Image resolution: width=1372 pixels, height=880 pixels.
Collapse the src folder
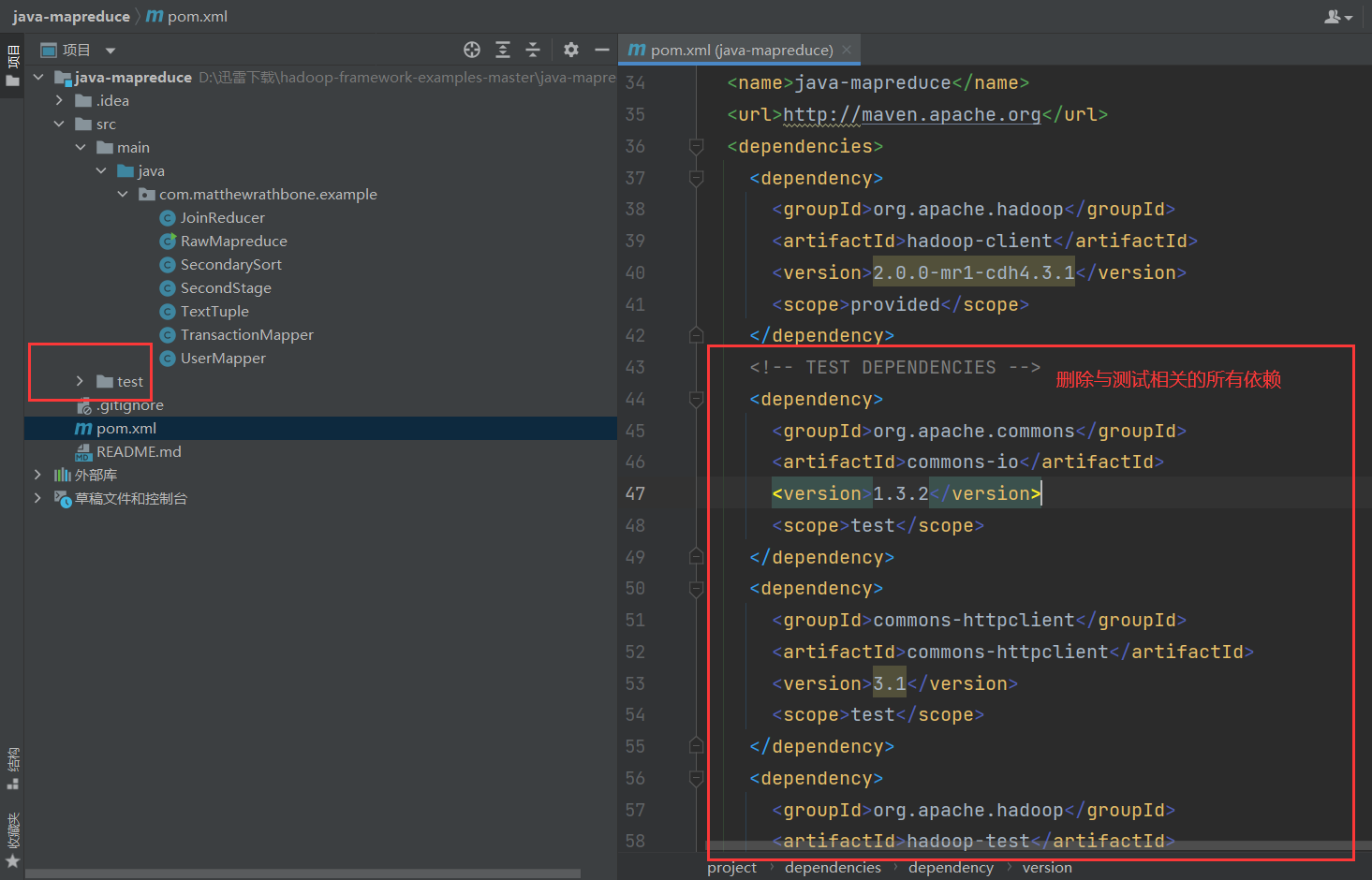point(59,124)
